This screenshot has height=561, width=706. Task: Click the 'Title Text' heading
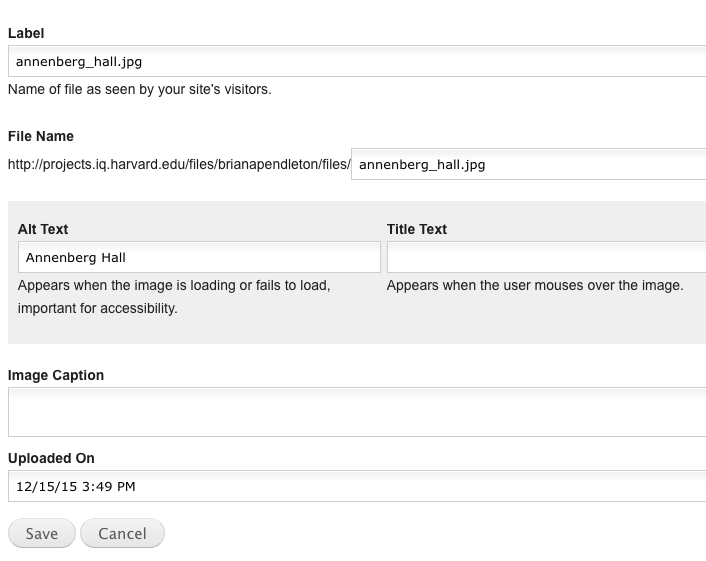tap(417, 229)
